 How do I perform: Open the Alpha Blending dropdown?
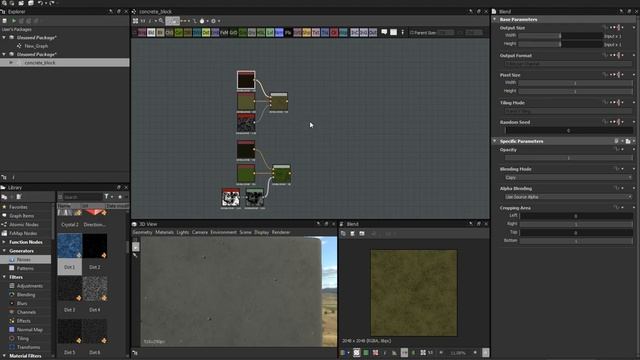[568, 197]
